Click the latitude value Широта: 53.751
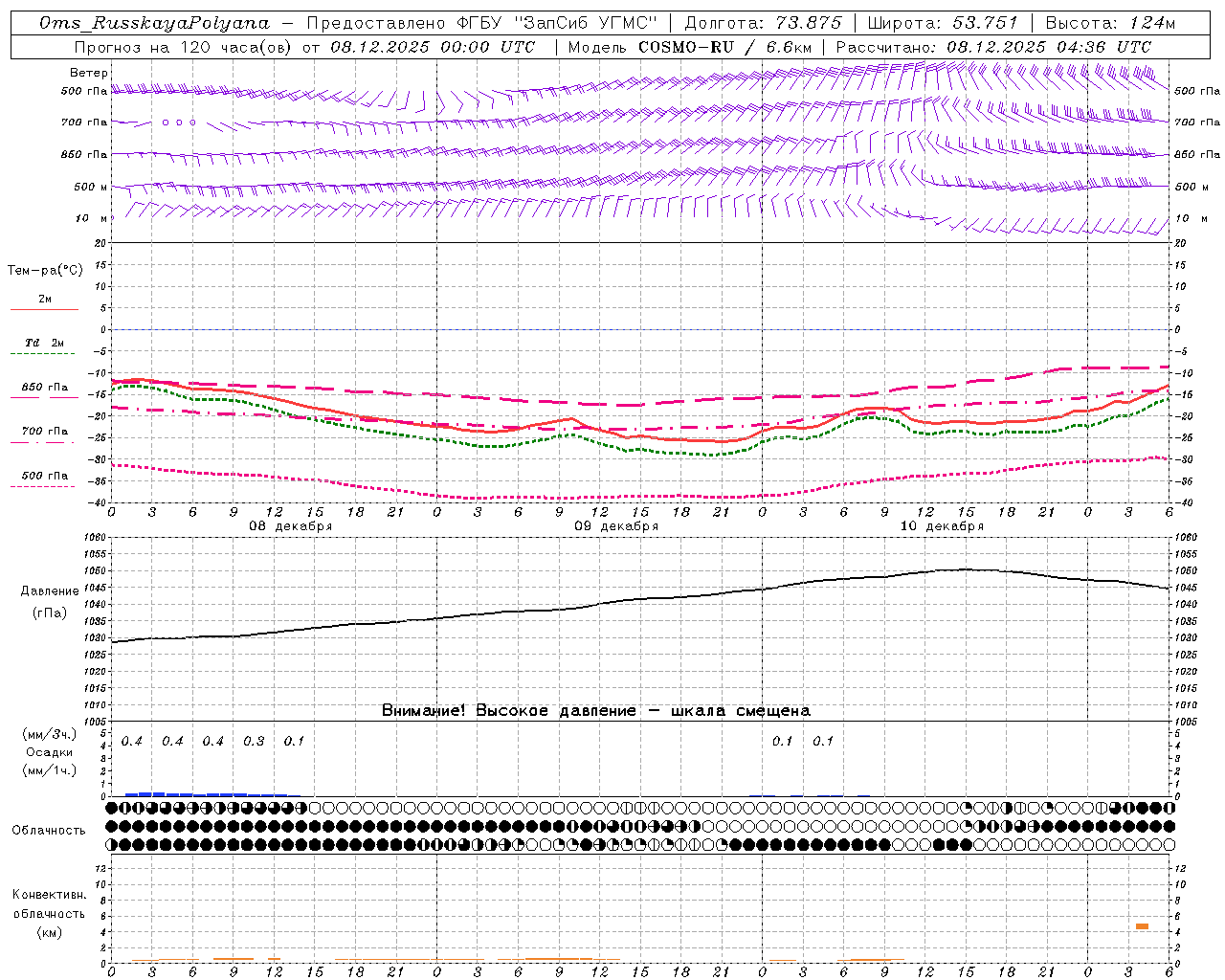This screenshot has height=980, width=1225. coord(943,23)
